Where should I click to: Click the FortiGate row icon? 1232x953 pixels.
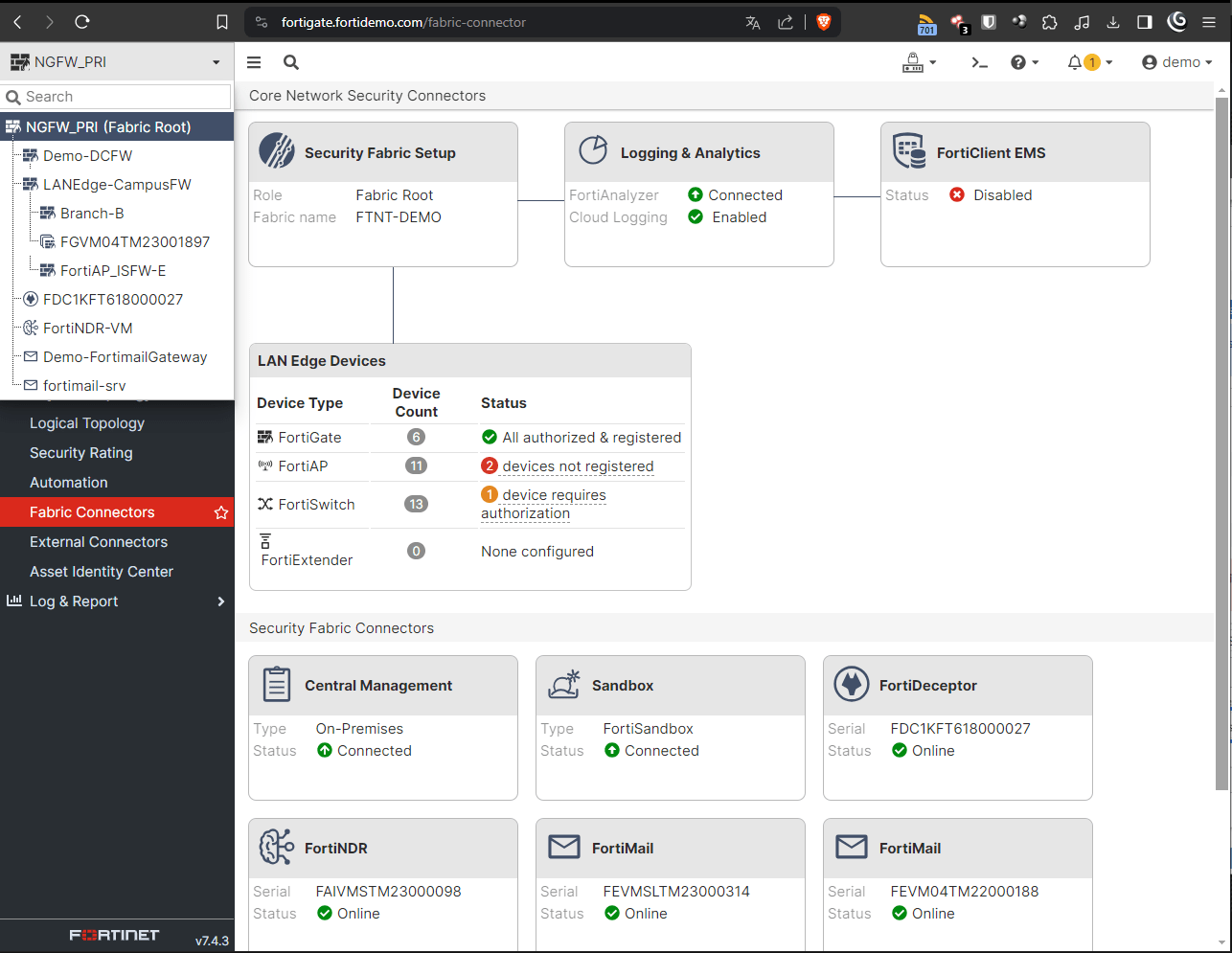point(265,437)
